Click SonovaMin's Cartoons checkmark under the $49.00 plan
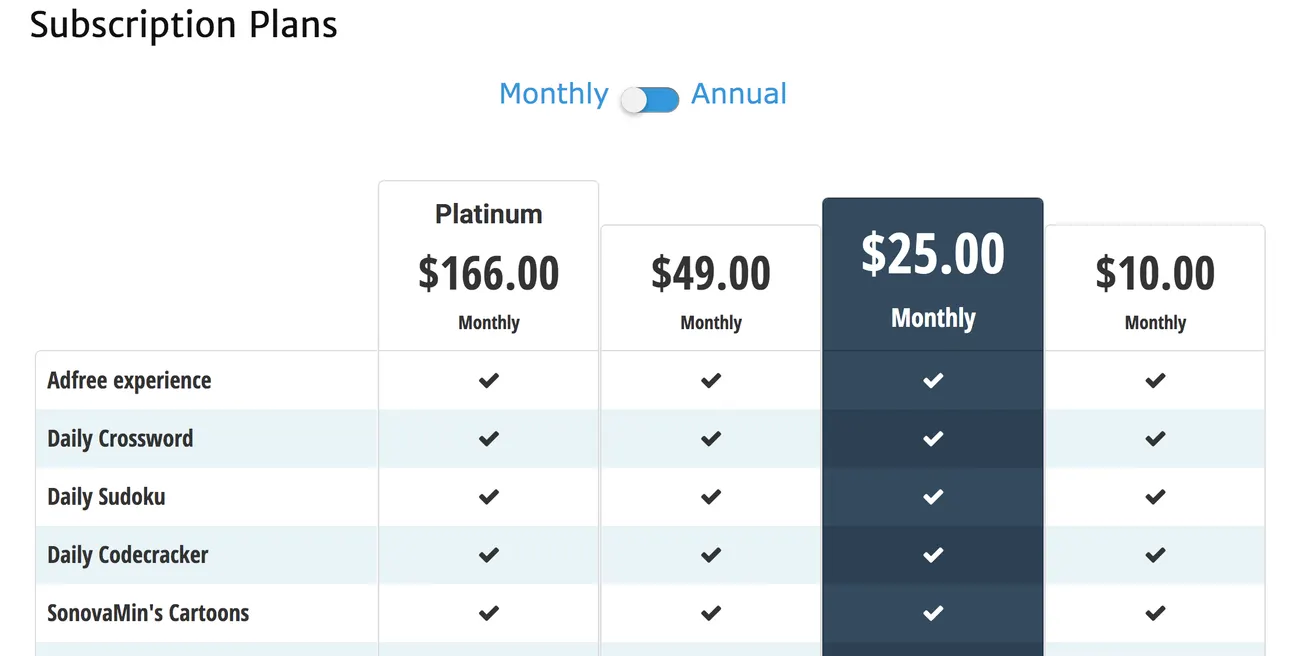Image resolution: width=1304 pixels, height=656 pixels. pos(710,613)
